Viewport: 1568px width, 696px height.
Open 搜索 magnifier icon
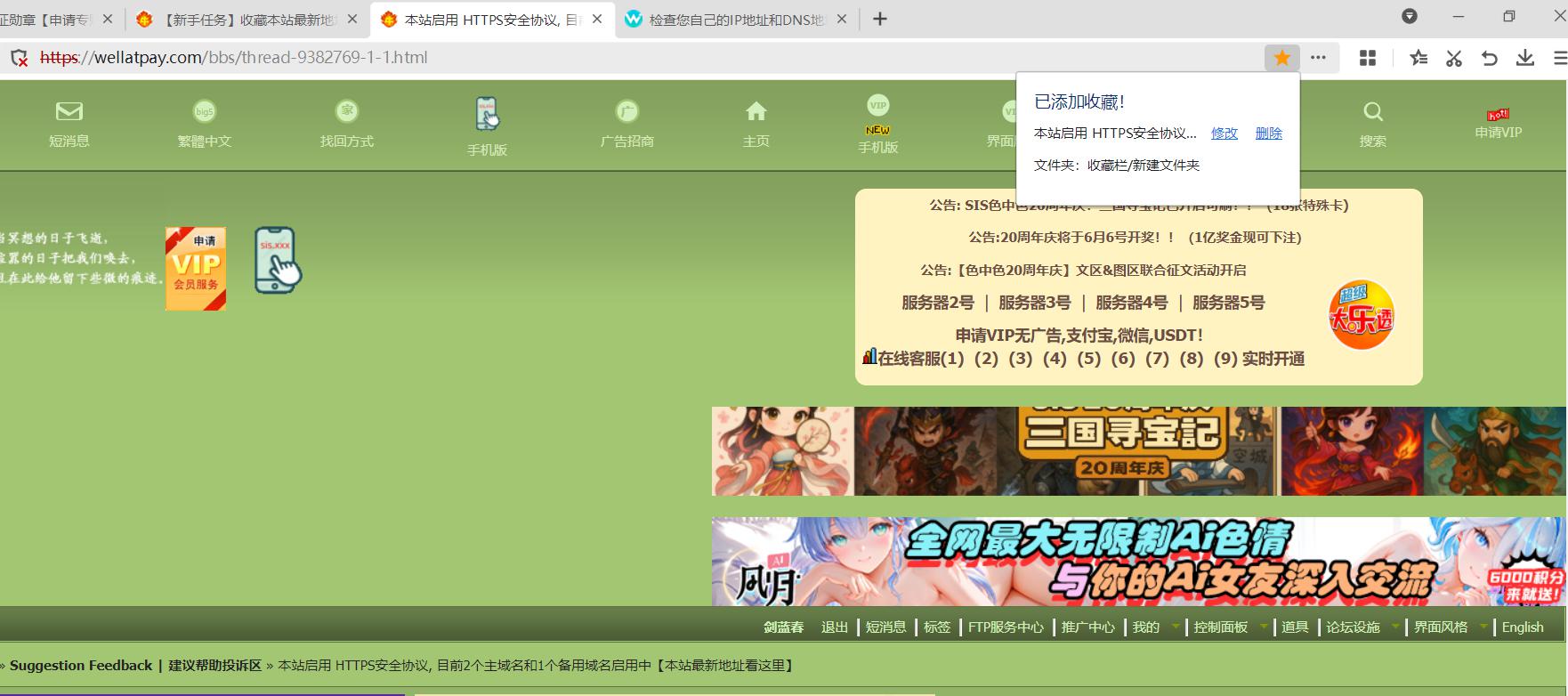[1373, 112]
